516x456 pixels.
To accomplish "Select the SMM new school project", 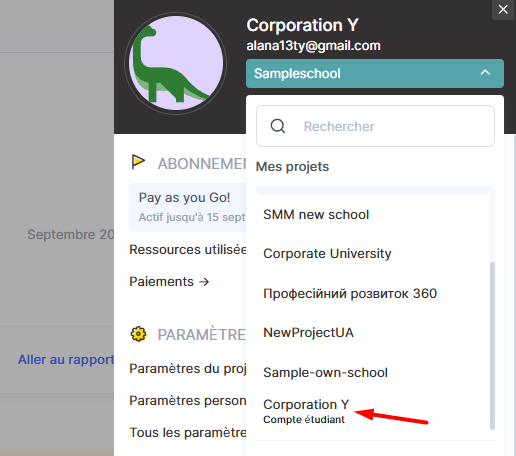I will click(316, 215).
